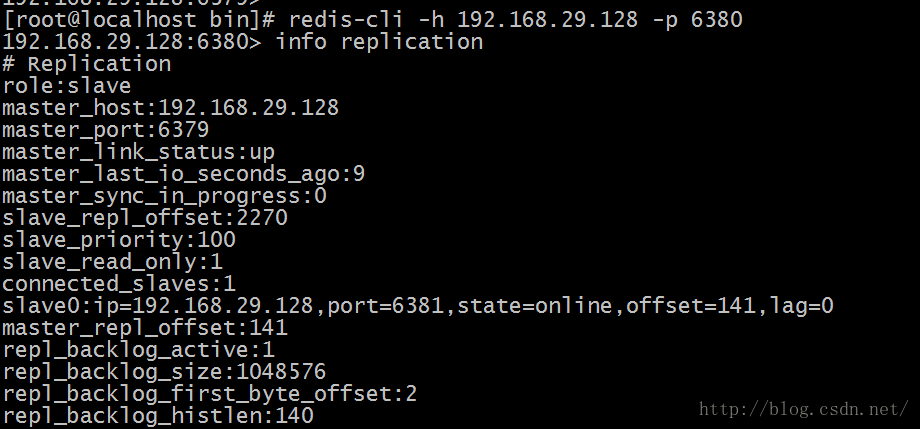Click the blog.csdn.net watermark URL
Screen dimensions: 920x429
802,409
